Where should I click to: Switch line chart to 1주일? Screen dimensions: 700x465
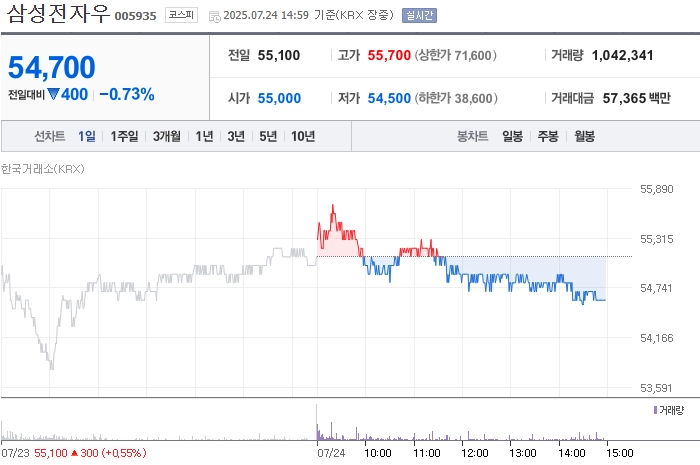click(x=124, y=136)
